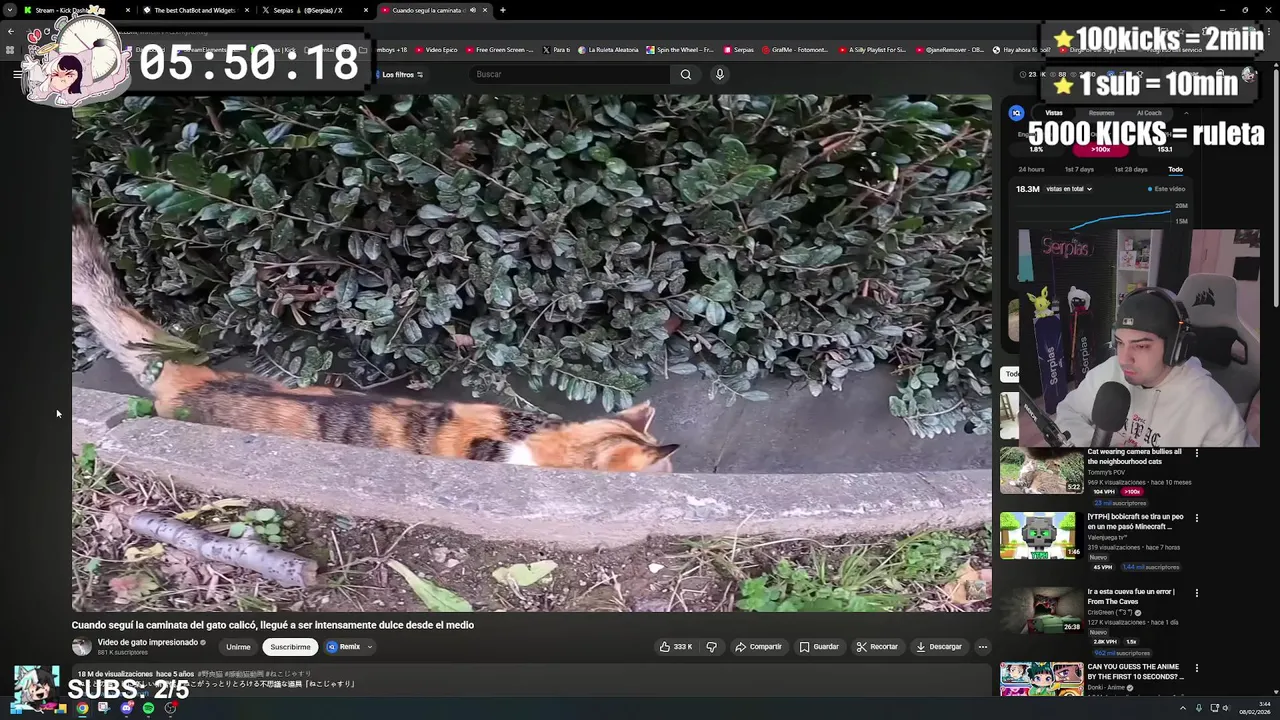This screenshot has width=1280, height=720.
Task: Close the Cuando seguí la caminata tab
Action: [485, 10]
